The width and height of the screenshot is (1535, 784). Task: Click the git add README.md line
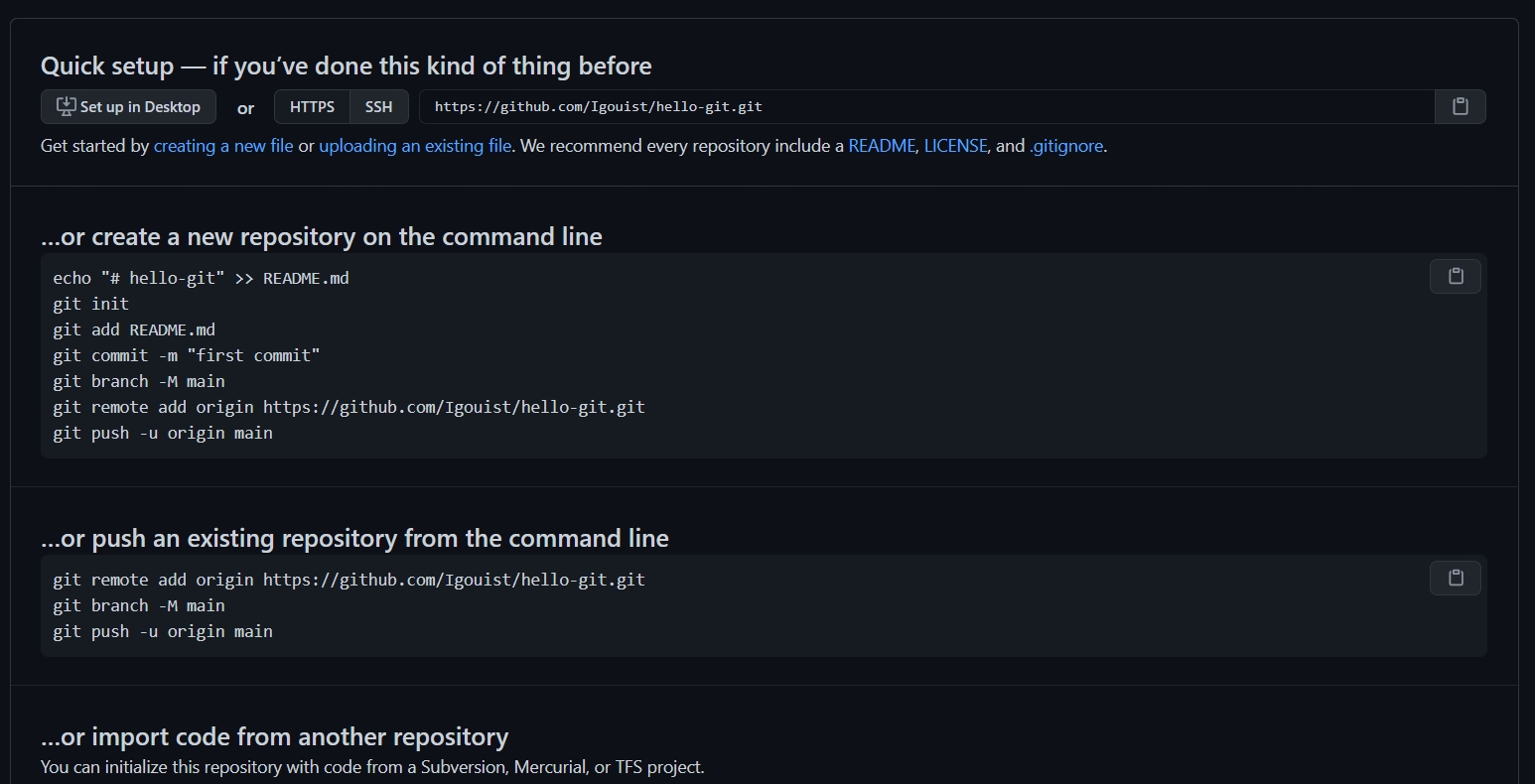[x=134, y=329]
